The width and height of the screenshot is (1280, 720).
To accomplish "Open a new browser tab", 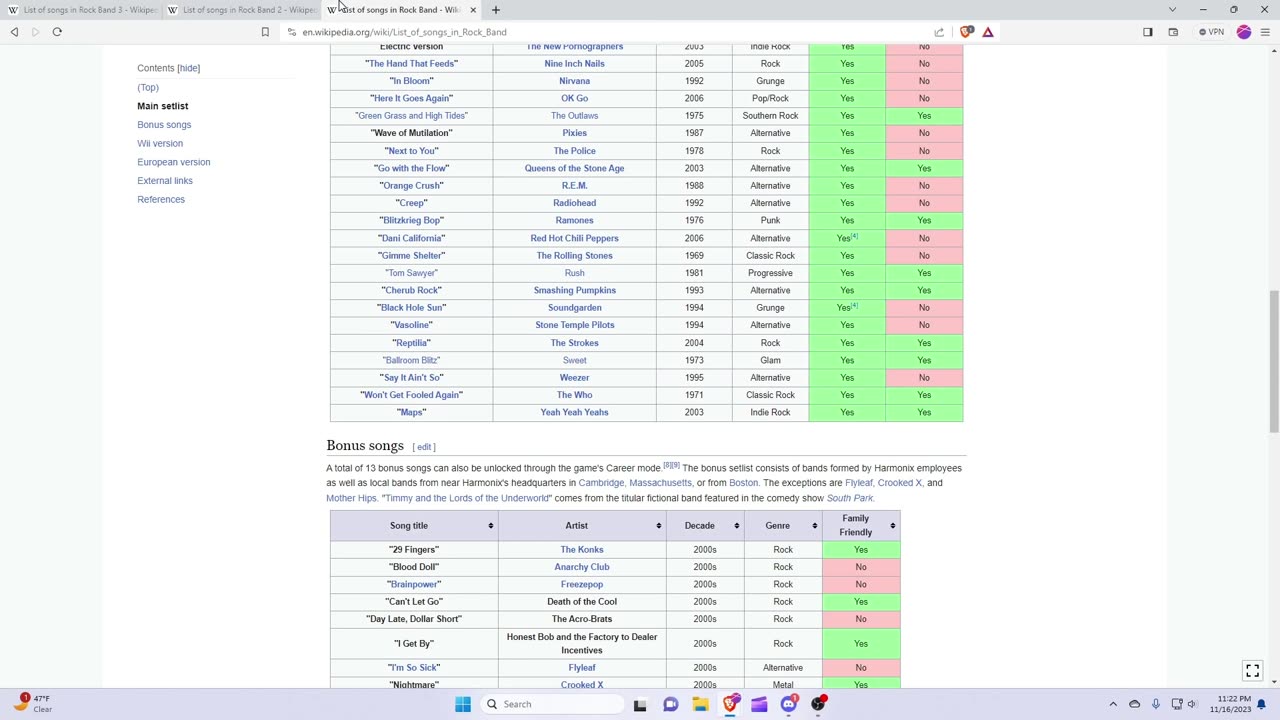I will 495,10.
